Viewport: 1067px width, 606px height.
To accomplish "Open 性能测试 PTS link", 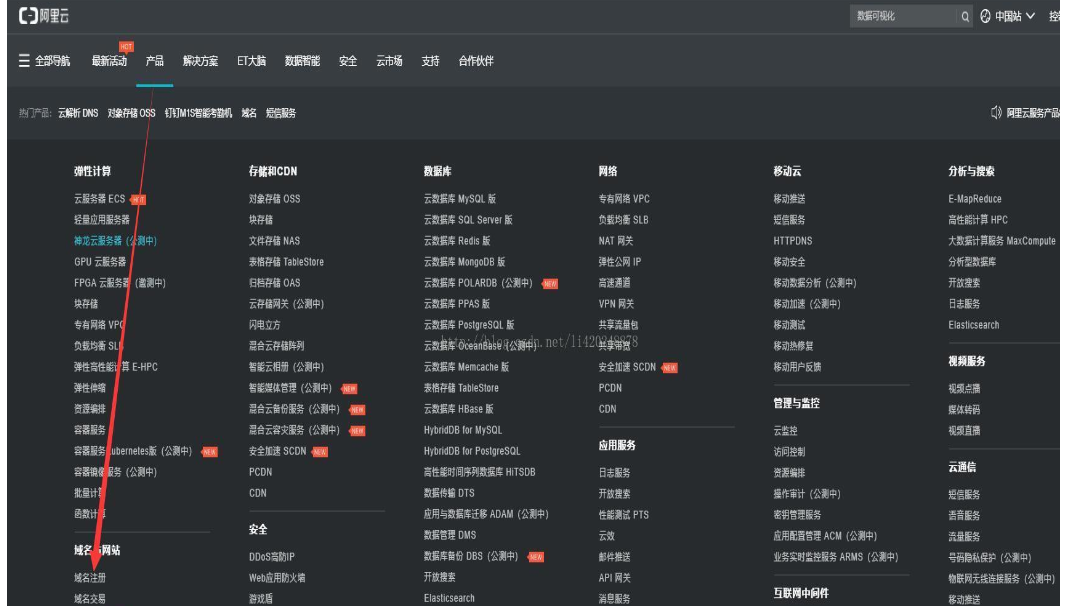I will pyautogui.click(x=623, y=515).
